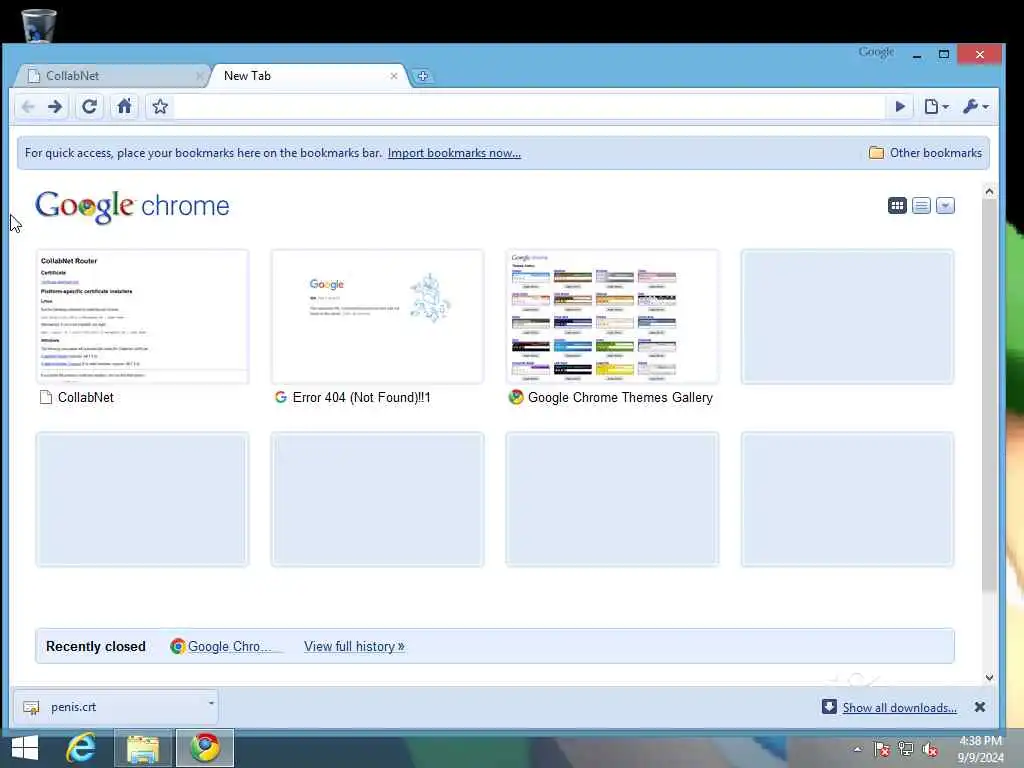Image resolution: width=1024 pixels, height=768 pixels.
Task: Open a new tab with the plus button
Action: point(423,76)
